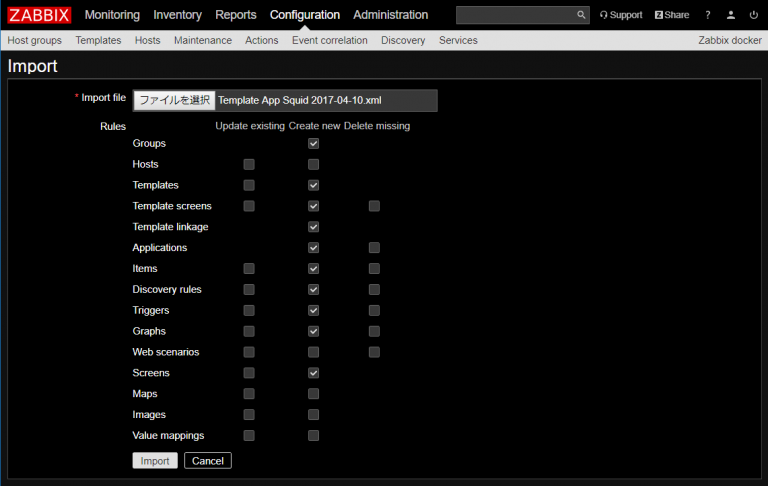
Task: Open the Configuration menu
Action: [305, 15]
